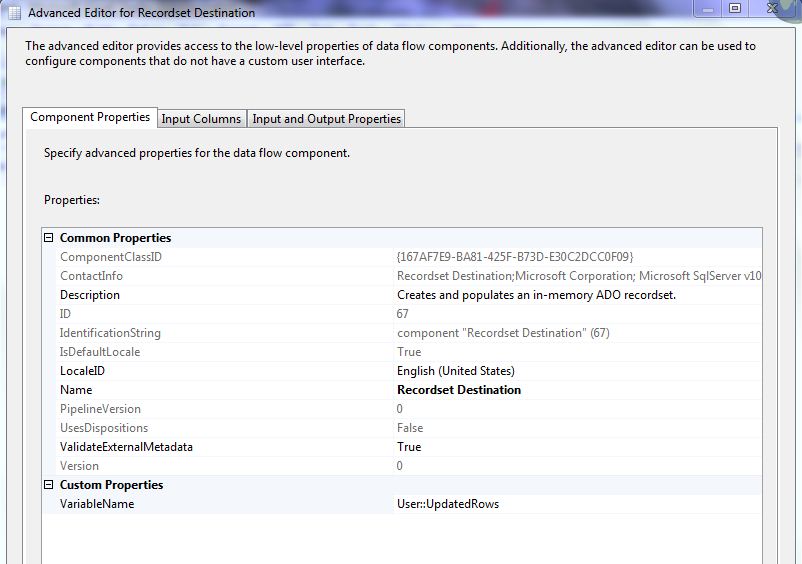Select the ValidateExternalMetadata property label
This screenshot has width=802, height=564.
tap(126, 447)
